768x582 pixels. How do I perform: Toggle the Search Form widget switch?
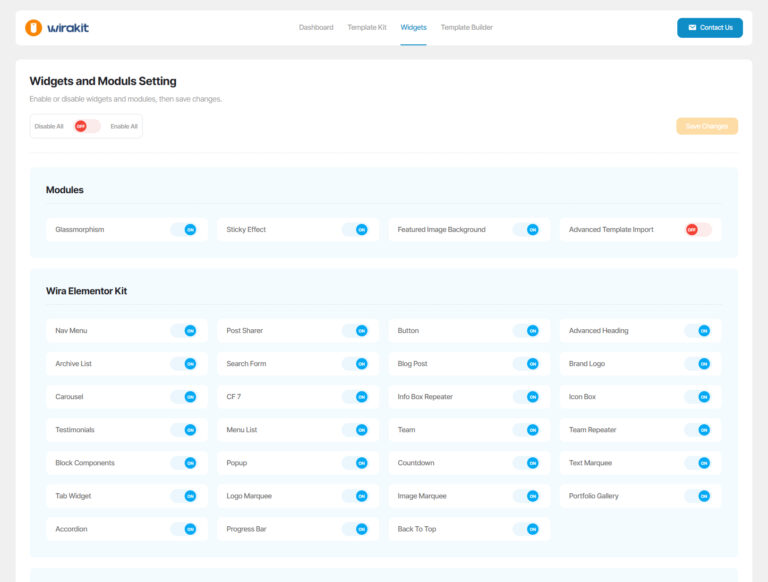355,364
